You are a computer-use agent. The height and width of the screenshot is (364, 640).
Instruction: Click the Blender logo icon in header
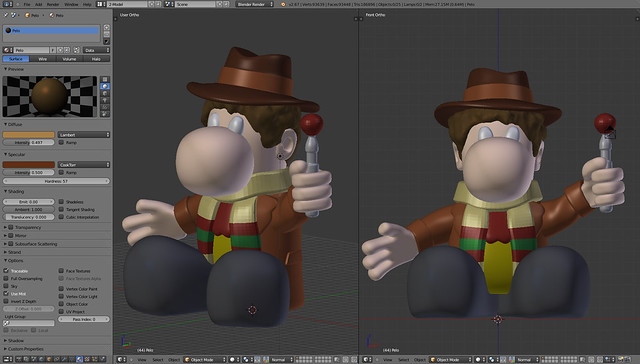click(284, 4)
